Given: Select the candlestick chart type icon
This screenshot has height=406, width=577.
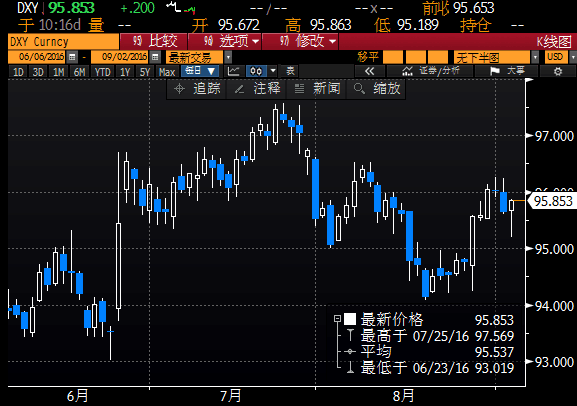Looking at the screenshot, I should 256,71.
